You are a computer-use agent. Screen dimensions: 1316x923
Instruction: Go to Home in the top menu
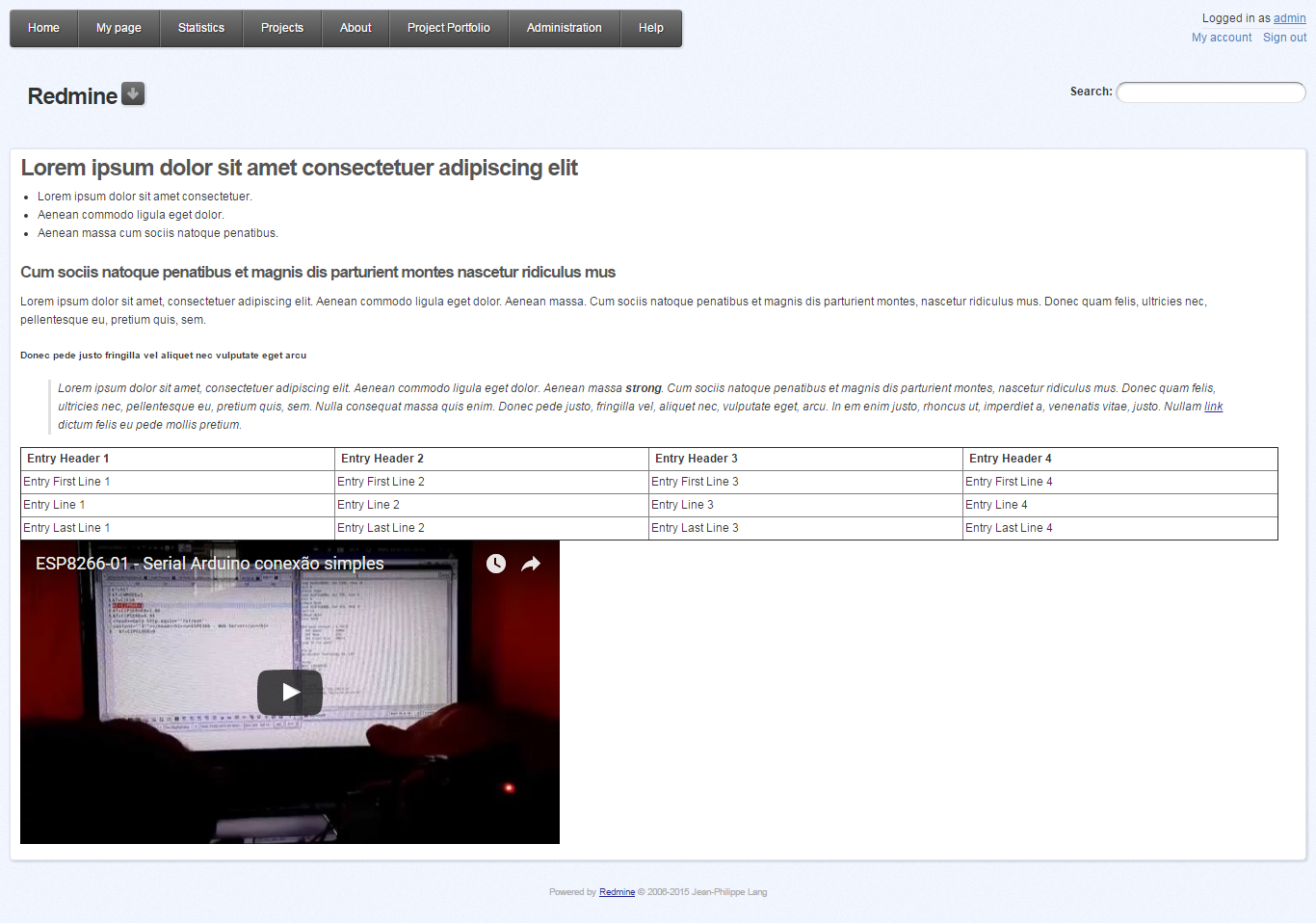click(43, 28)
